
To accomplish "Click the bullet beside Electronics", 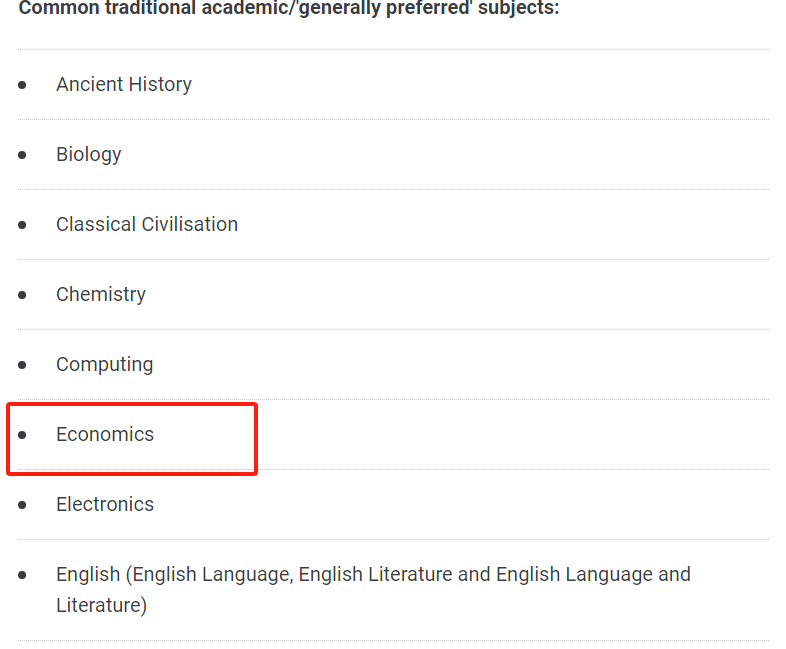I will [22, 505].
